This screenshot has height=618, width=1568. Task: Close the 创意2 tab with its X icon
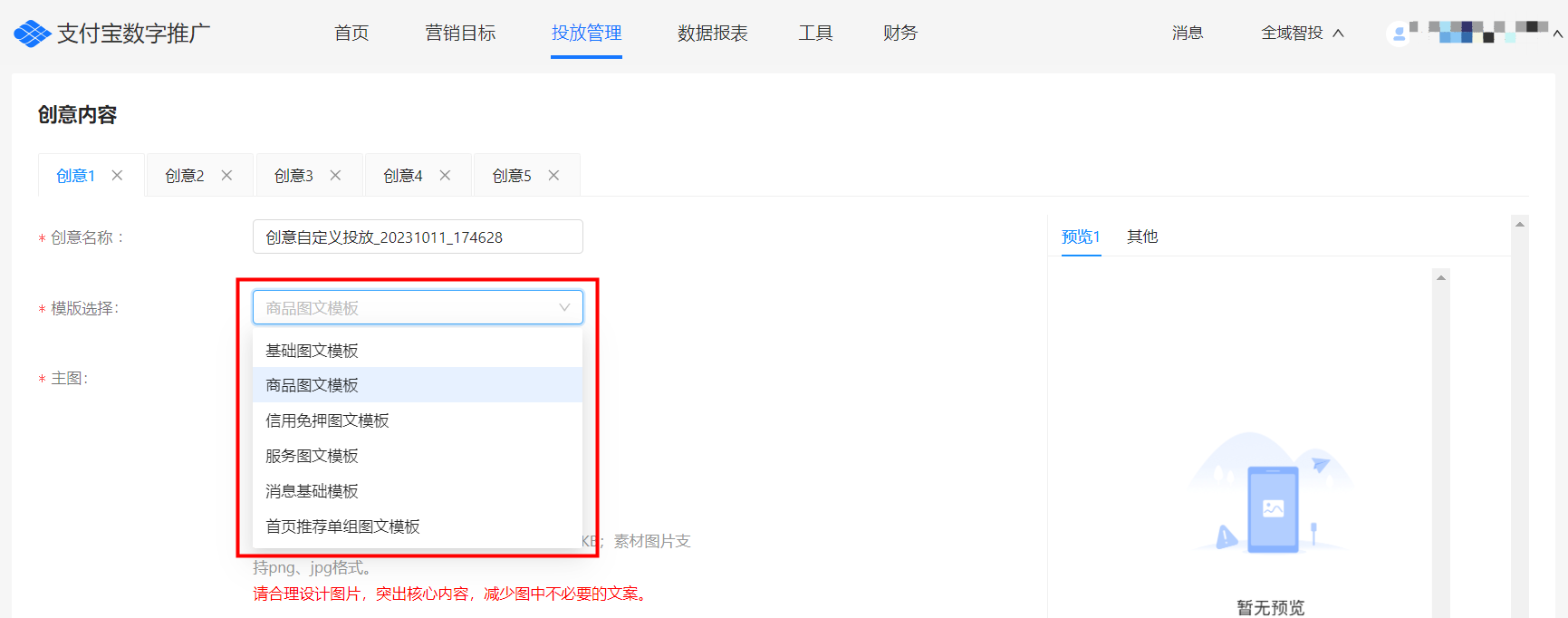pos(226,175)
